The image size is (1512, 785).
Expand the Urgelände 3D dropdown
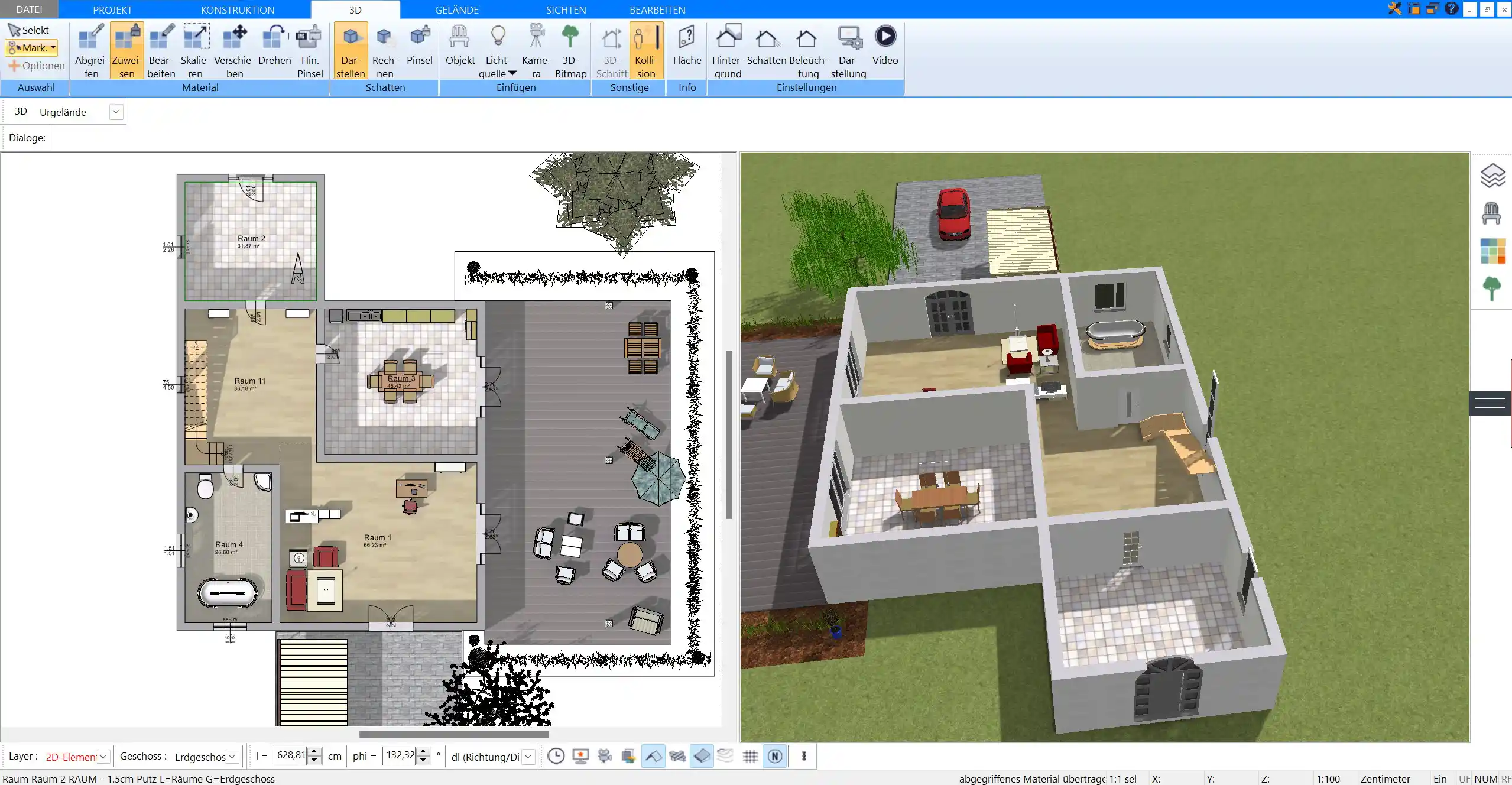click(x=116, y=112)
